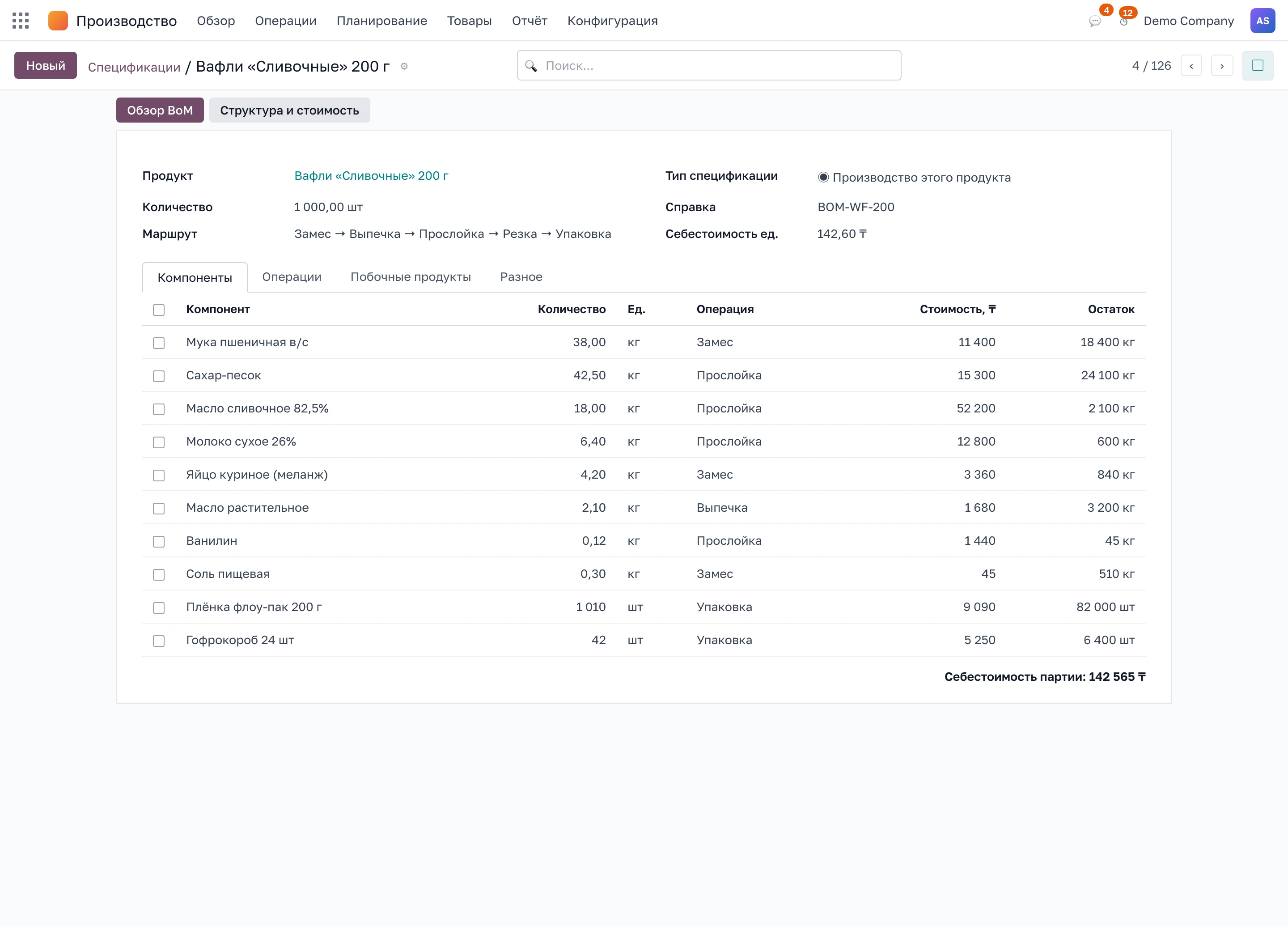This screenshot has width=1288, height=926.
Task: Click Структура и стоимость button
Action: tap(290, 110)
